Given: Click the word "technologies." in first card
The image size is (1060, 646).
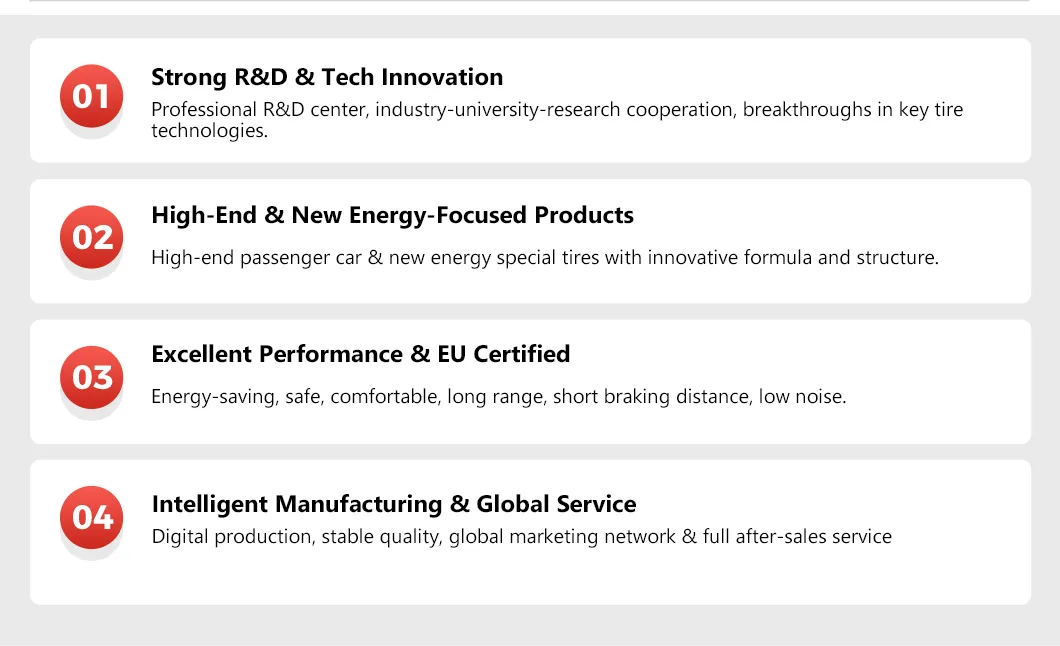Looking at the screenshot, I should point(209,130).
